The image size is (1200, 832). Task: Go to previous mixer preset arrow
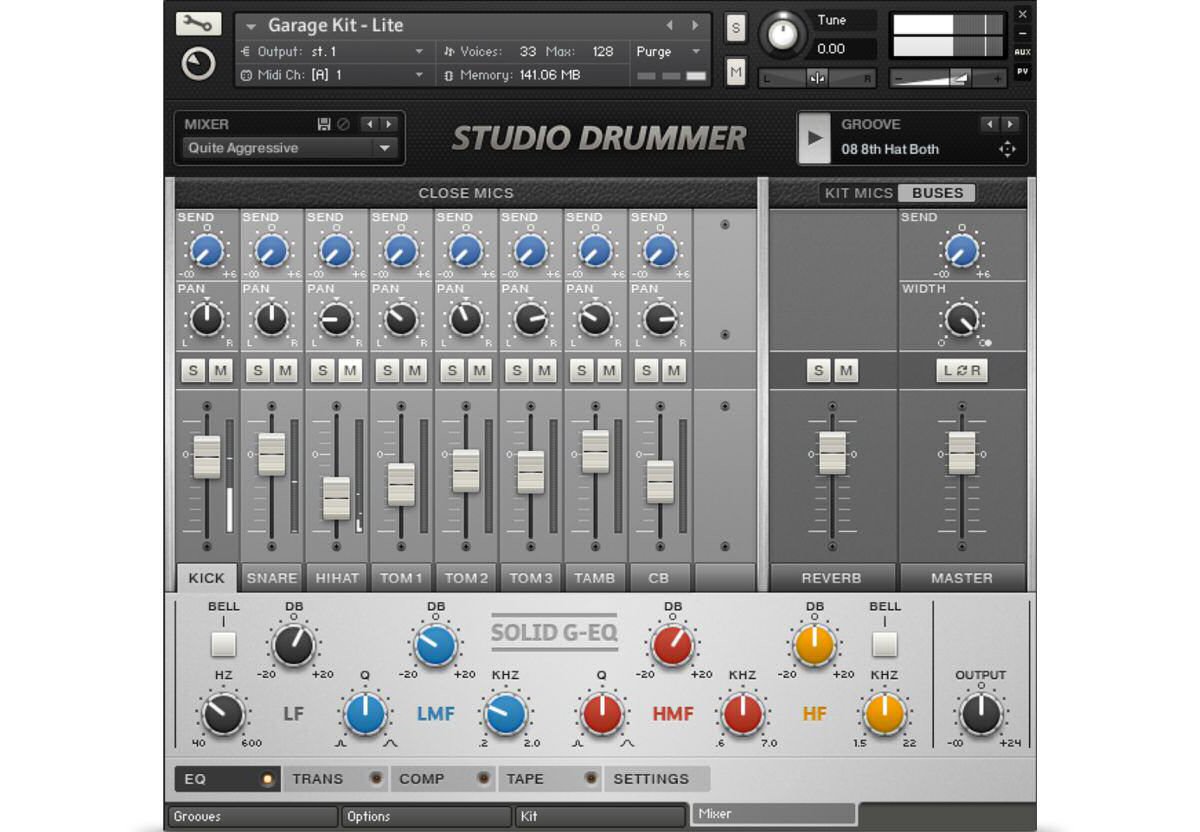pyautogui.click(x=369, y=124)
